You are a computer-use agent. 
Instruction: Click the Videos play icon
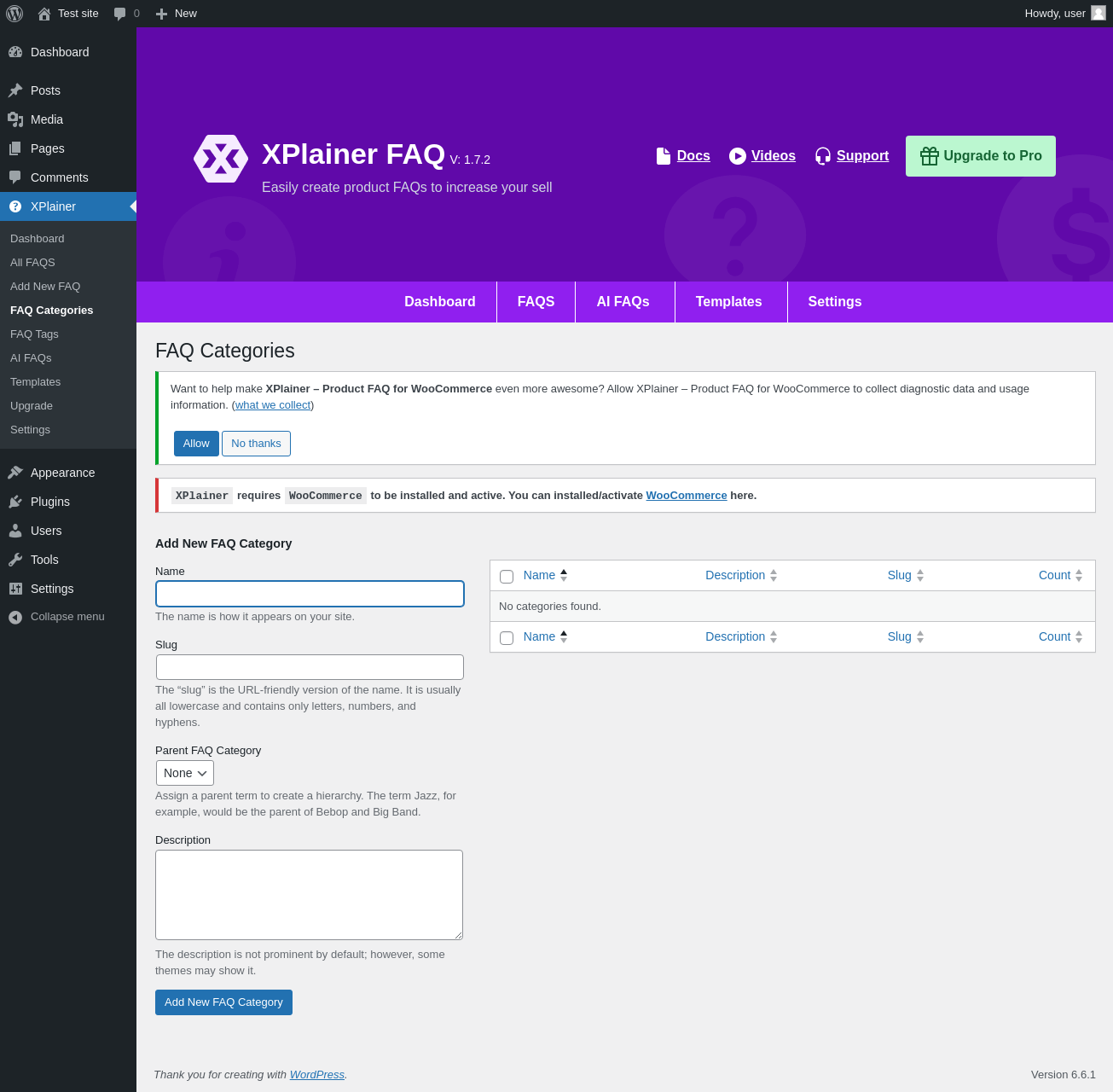[x=738, y=156]
